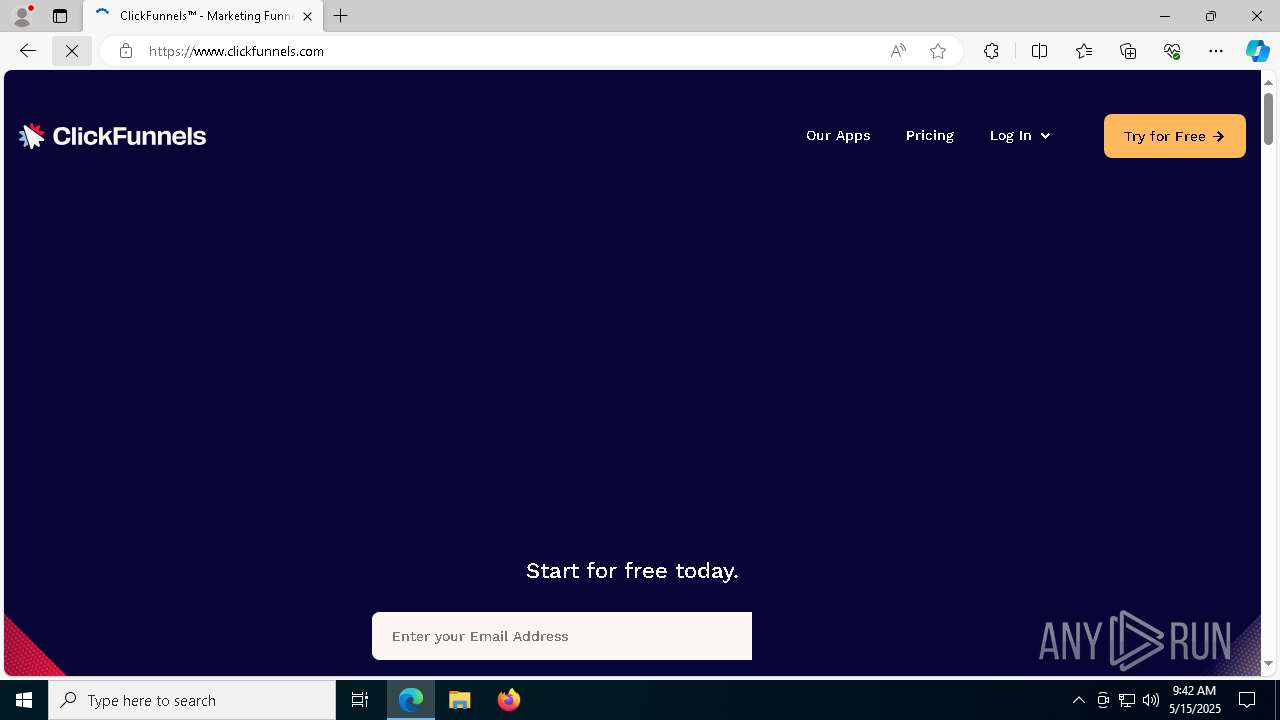Open Tab actions menu icon
1280x720 pixels.
click(60, 16)
